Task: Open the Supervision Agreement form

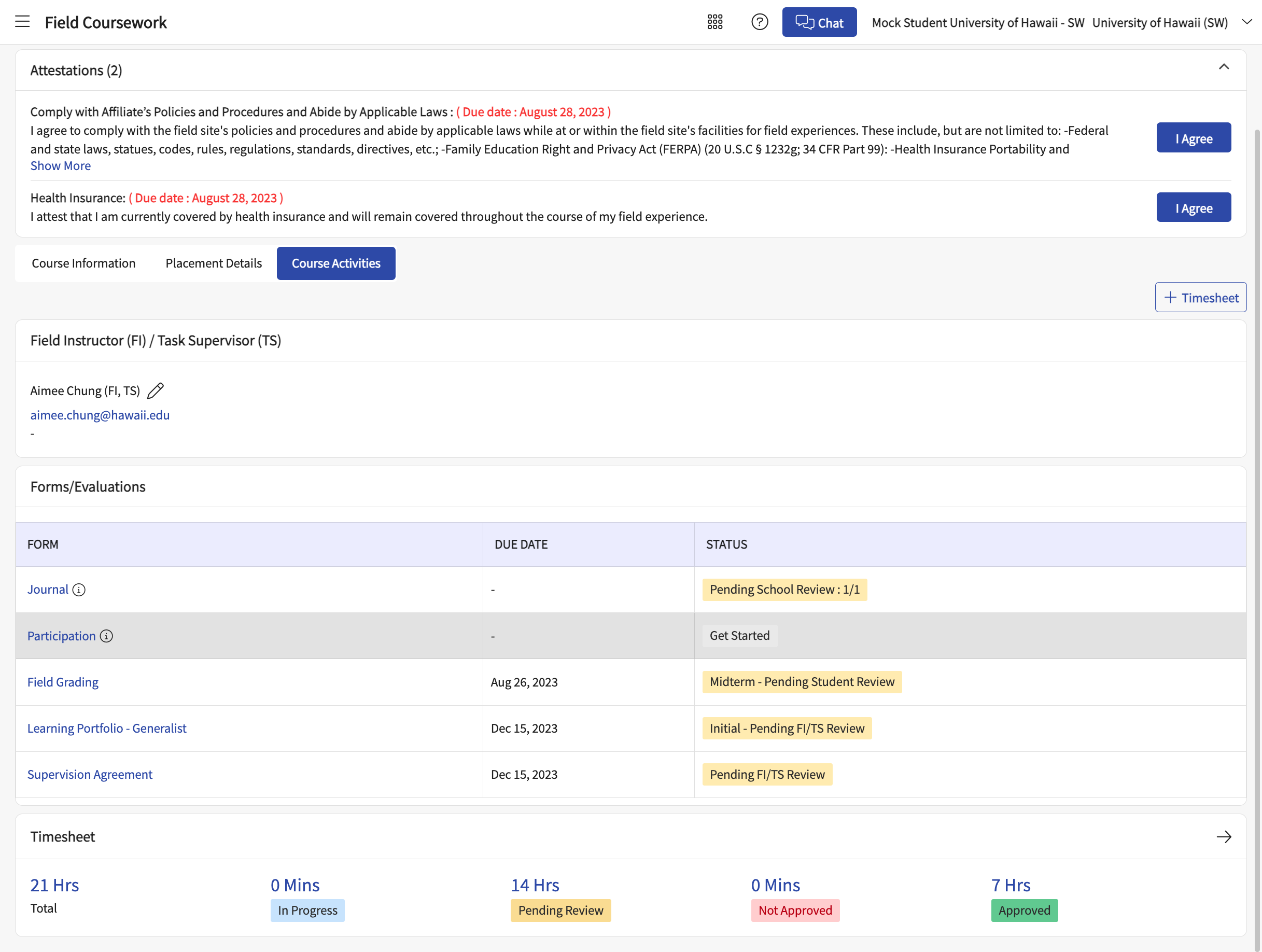Action: point(90,774)
